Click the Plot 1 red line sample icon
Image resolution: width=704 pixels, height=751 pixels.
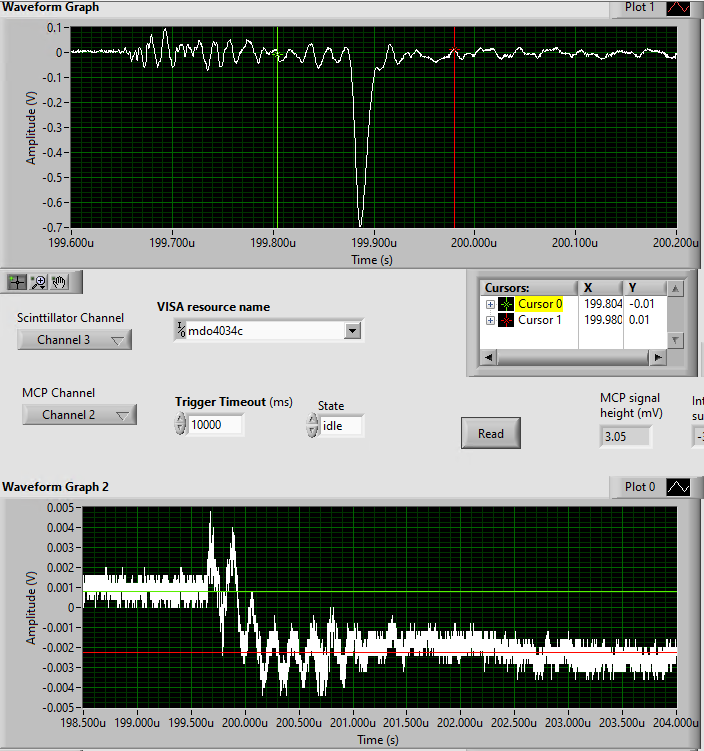coord(678,8)
